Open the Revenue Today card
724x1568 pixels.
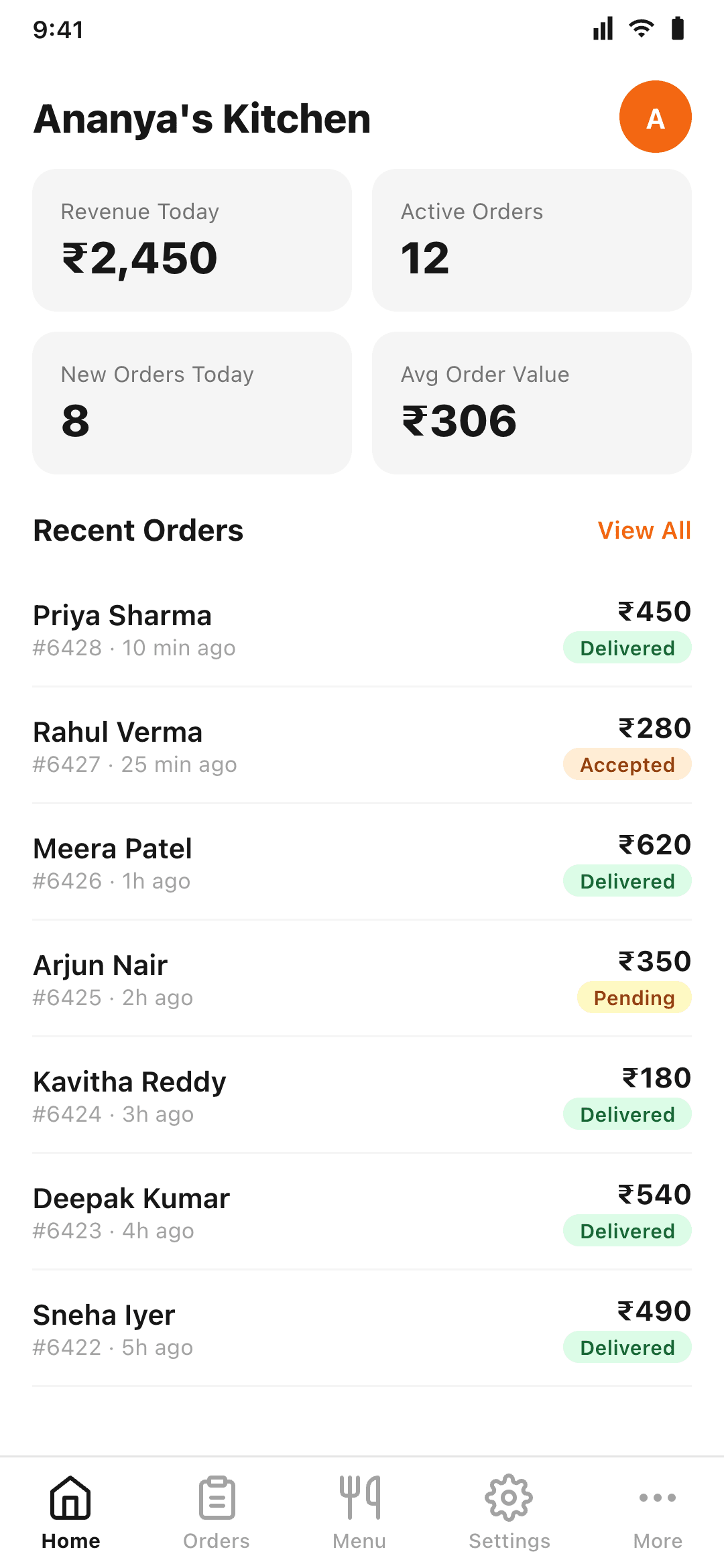click(192, 240)
